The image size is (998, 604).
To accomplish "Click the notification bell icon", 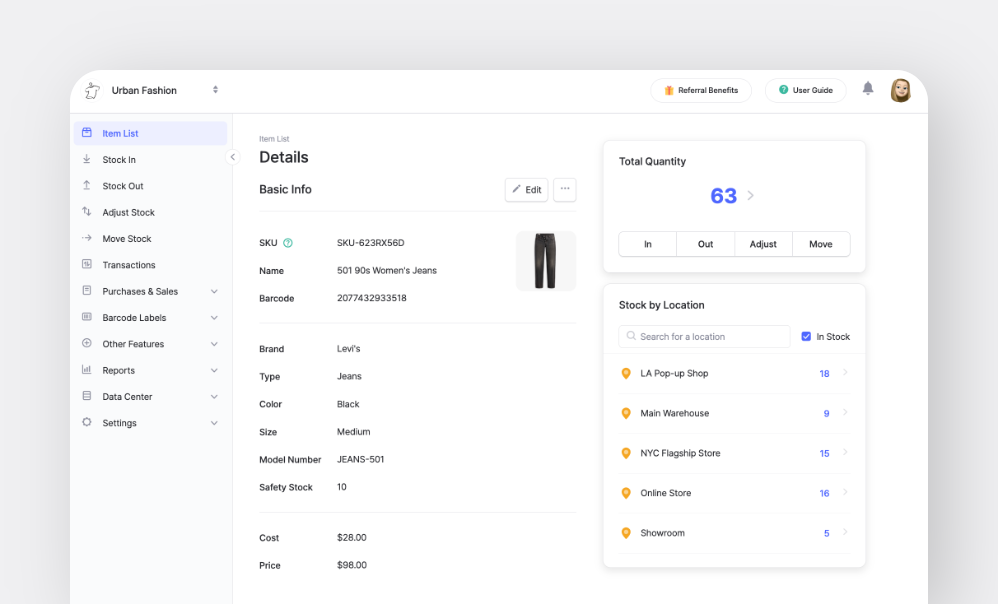I will tap(868, 90).
